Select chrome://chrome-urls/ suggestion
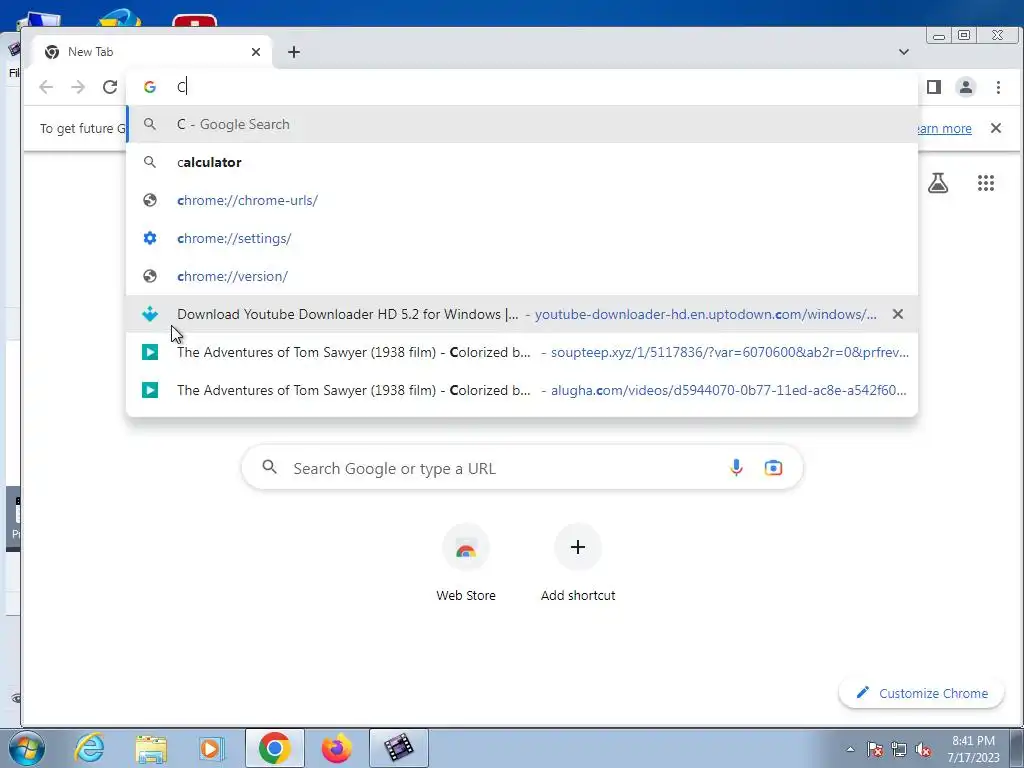 pyautogui.click(x=522, y=200)
